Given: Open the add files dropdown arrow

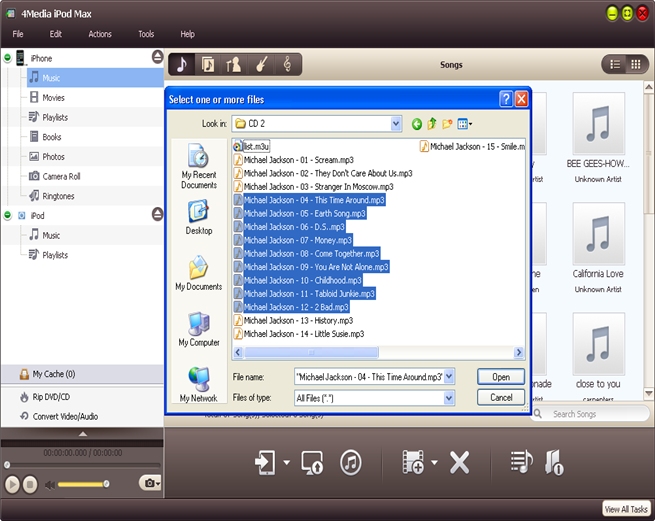Looking at the screenshot, I should [434, 462].
